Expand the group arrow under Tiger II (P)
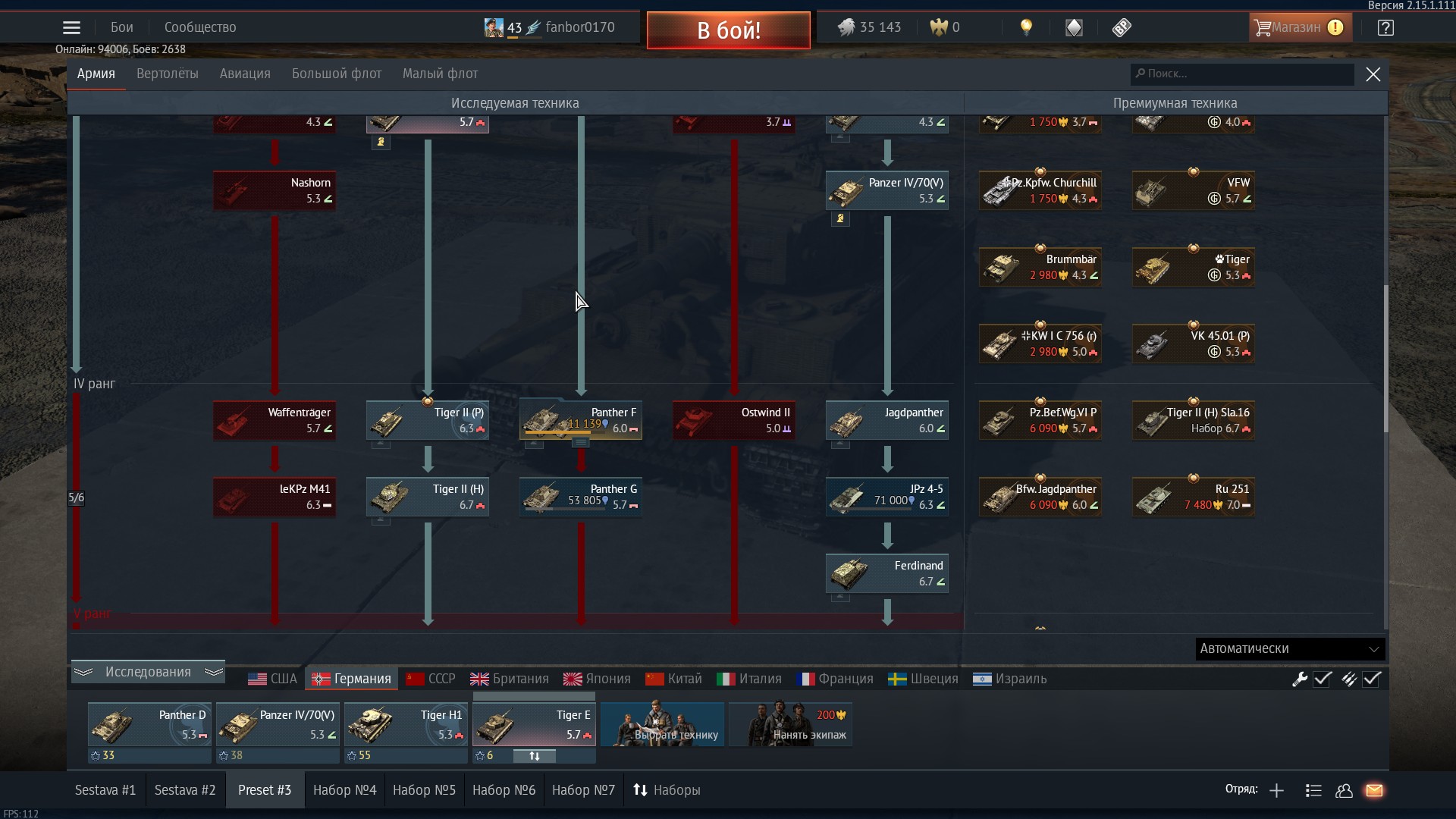This screenshot has width=1456, height=819. (381, 444)
